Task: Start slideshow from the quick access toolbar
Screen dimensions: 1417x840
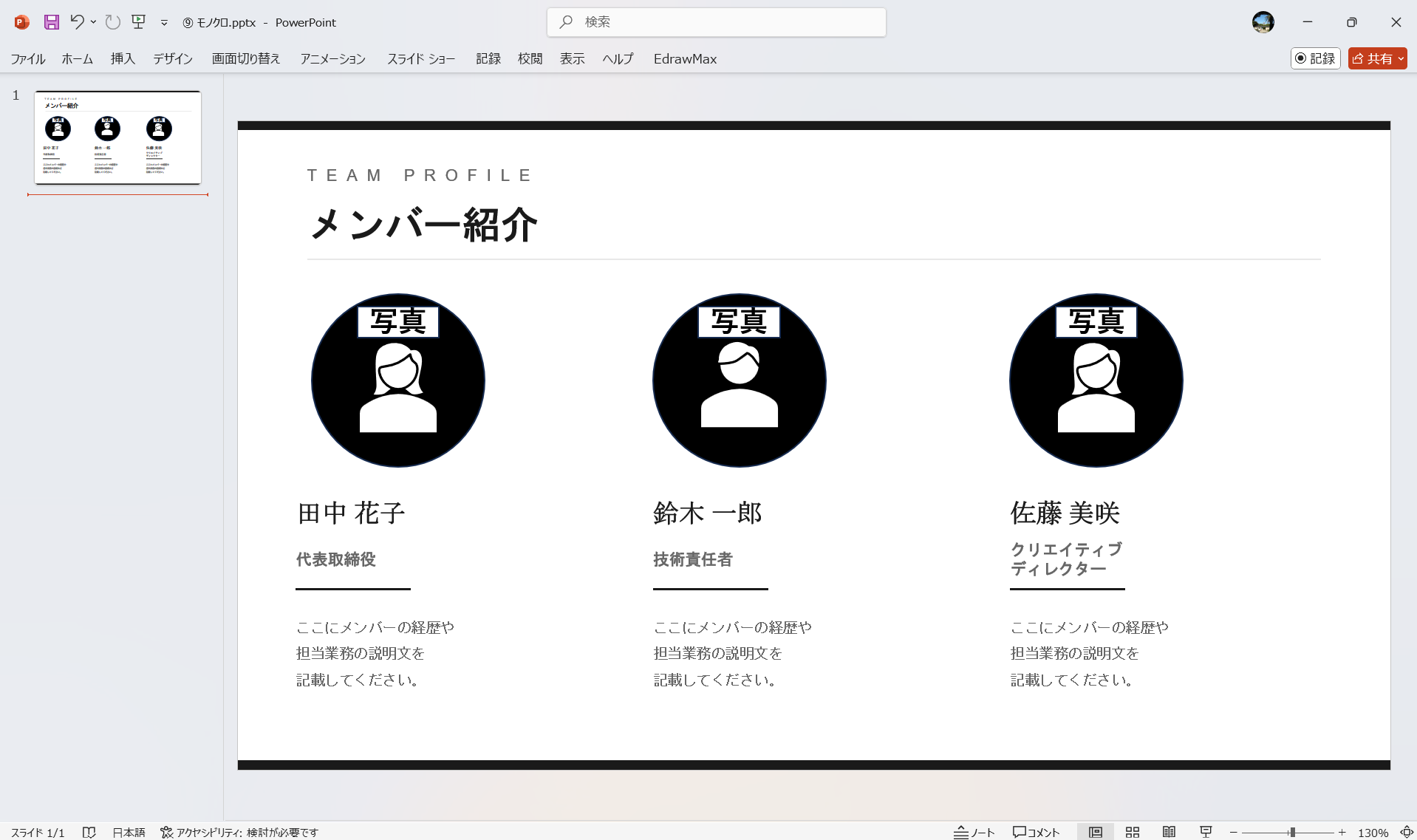Action: point(138,22)
